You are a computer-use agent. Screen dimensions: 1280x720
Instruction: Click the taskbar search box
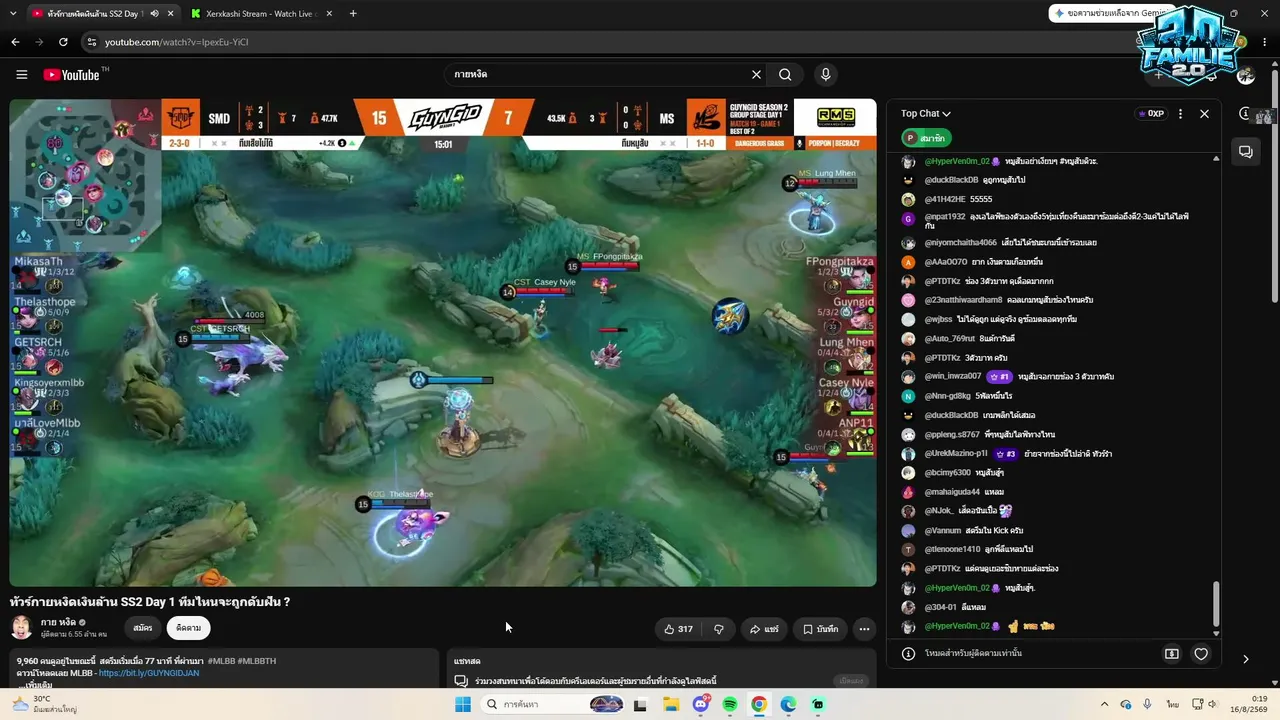click(x=554, y=704)
